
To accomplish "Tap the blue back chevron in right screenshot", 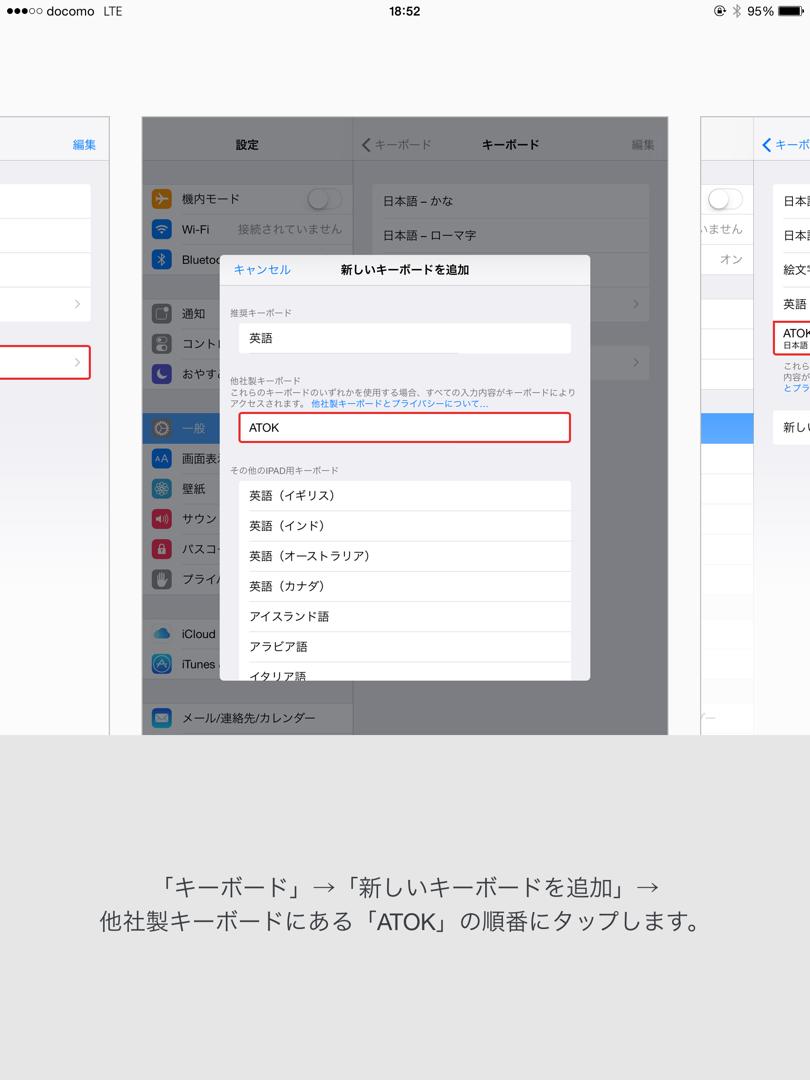I will (x=767, y=145).
